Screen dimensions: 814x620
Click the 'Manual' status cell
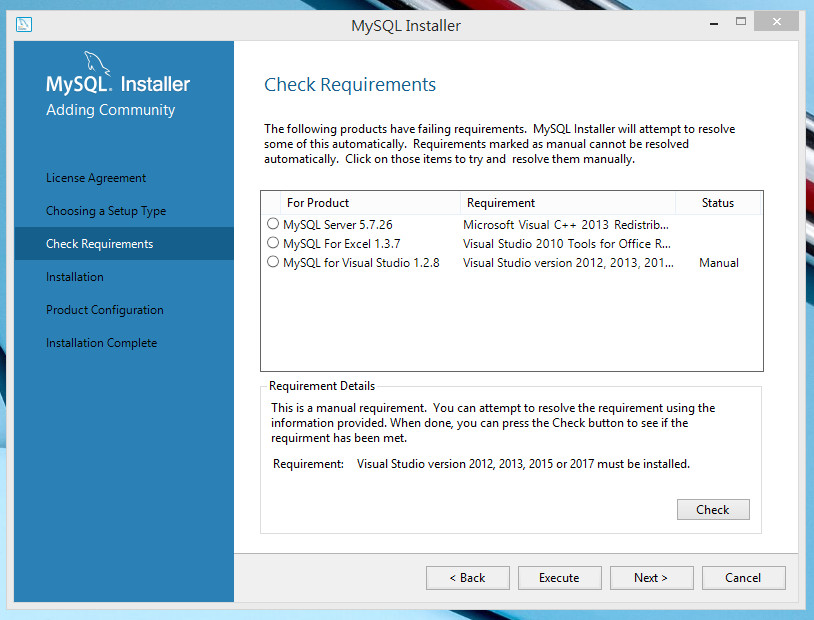click(719, 263)
